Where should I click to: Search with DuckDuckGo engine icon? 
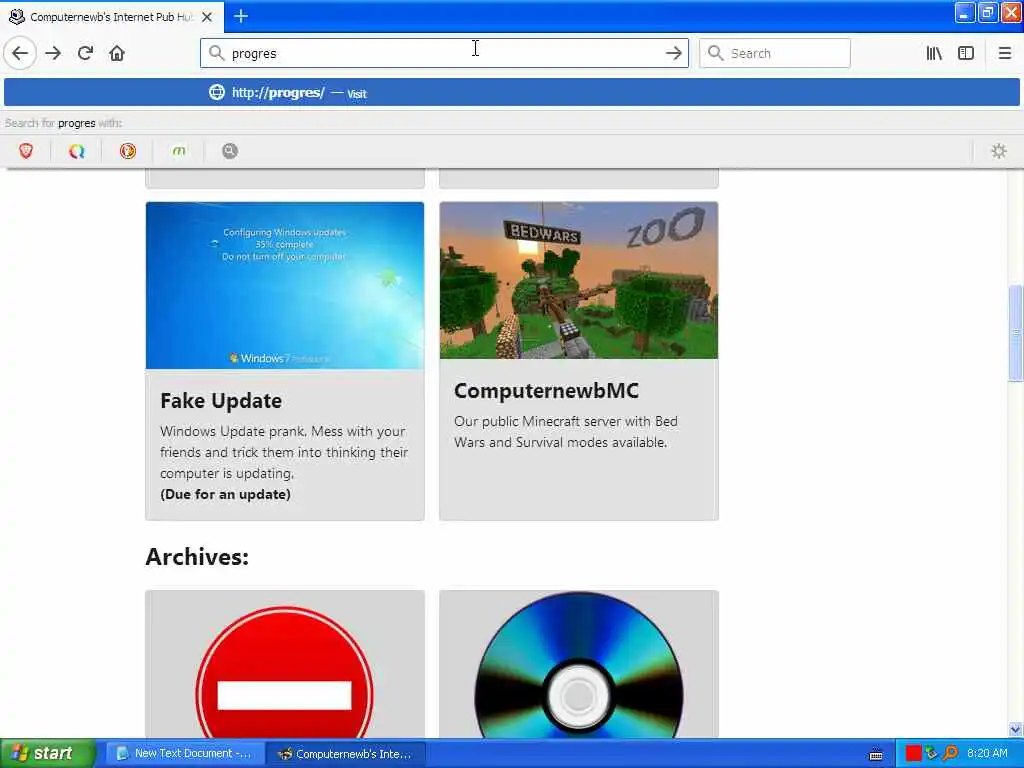pos(128,151)
